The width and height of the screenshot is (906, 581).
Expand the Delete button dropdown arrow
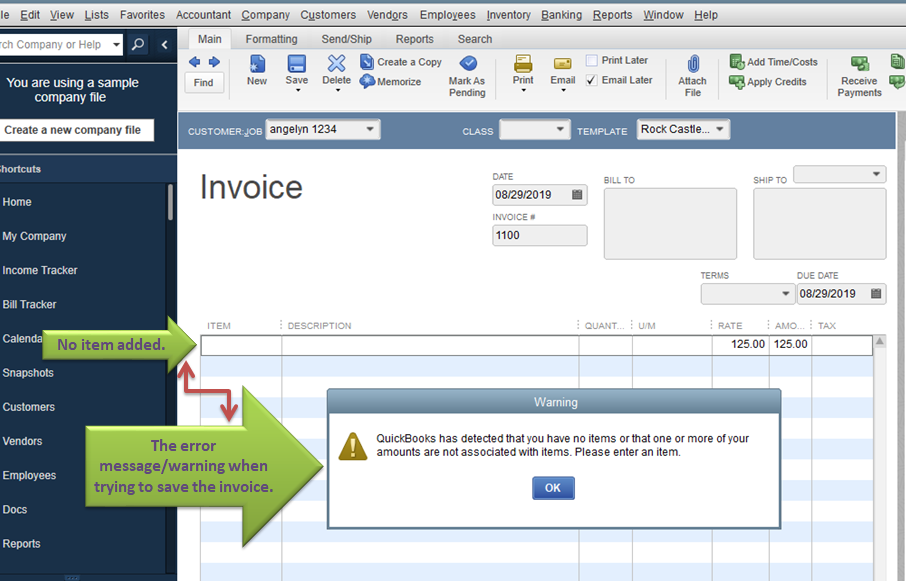point(337,91)
